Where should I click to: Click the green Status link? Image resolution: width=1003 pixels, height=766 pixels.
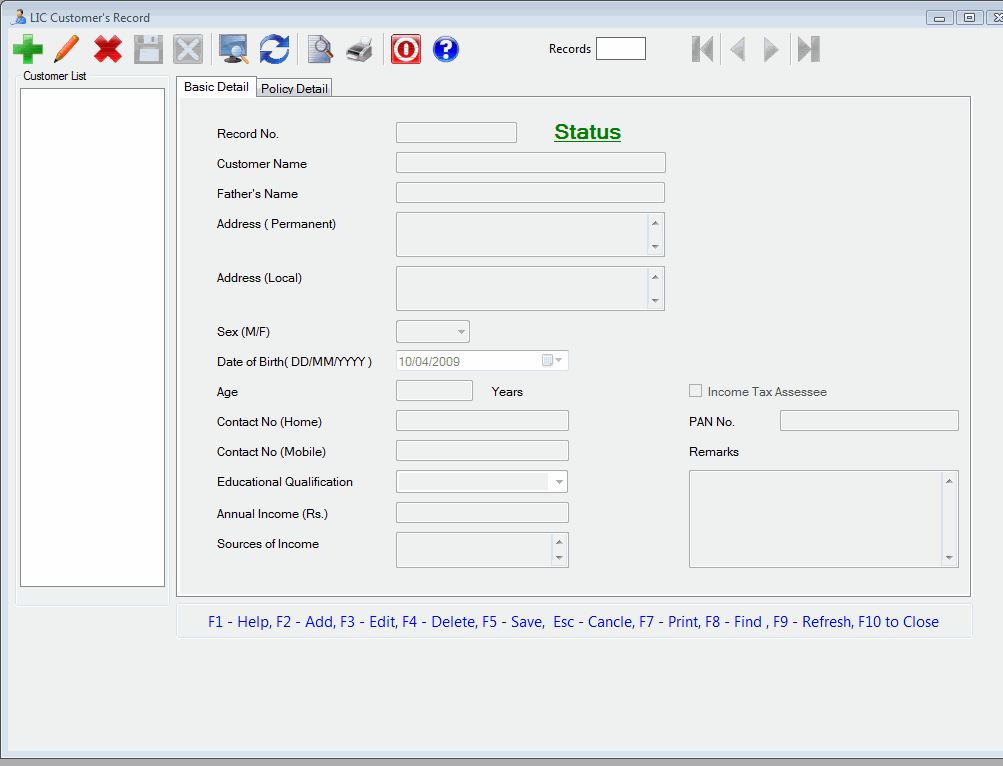587,132
